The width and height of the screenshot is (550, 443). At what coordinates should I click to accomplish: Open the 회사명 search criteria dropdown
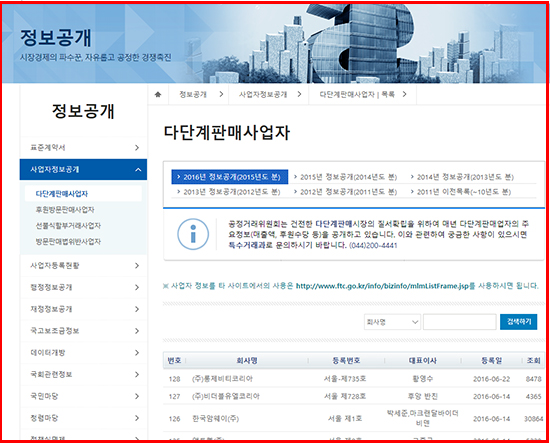392,322
